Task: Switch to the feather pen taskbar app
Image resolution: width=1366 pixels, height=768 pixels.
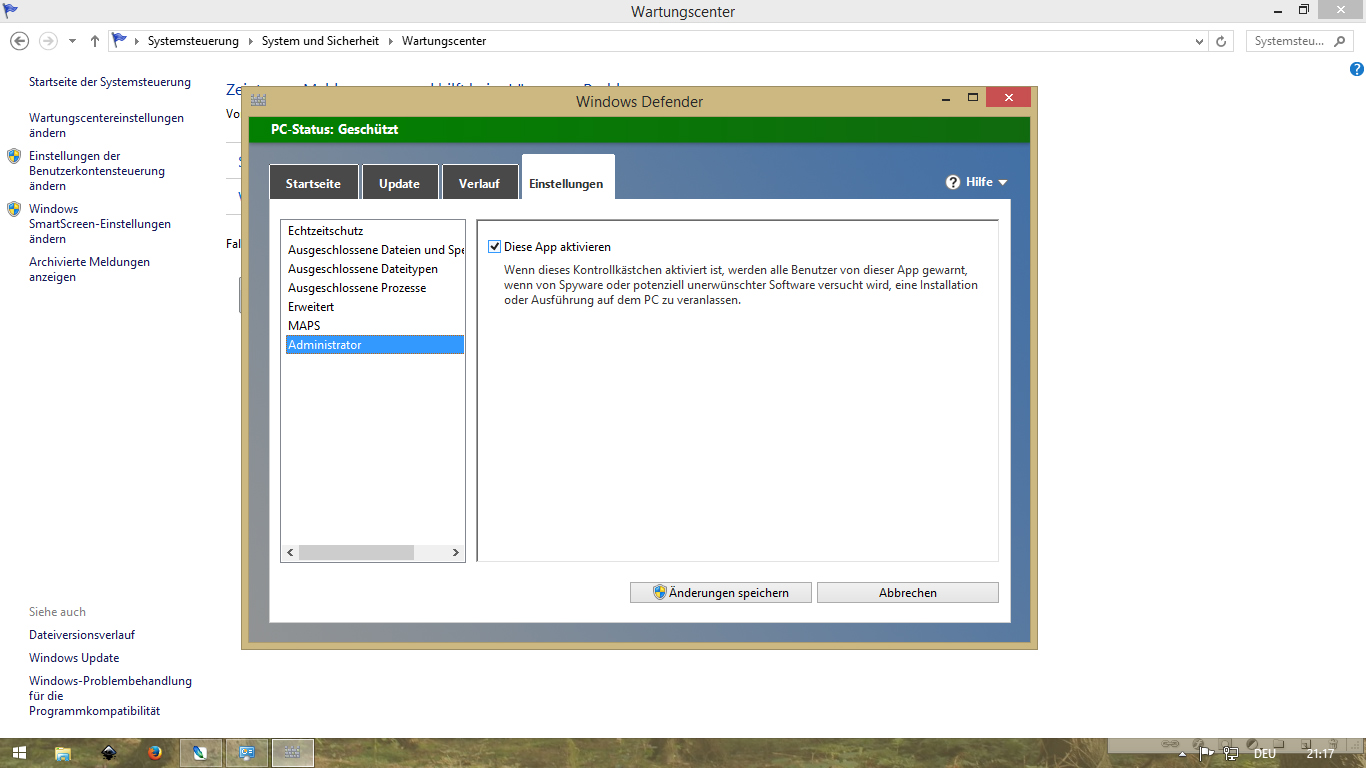Action: (x=201, y=753)
